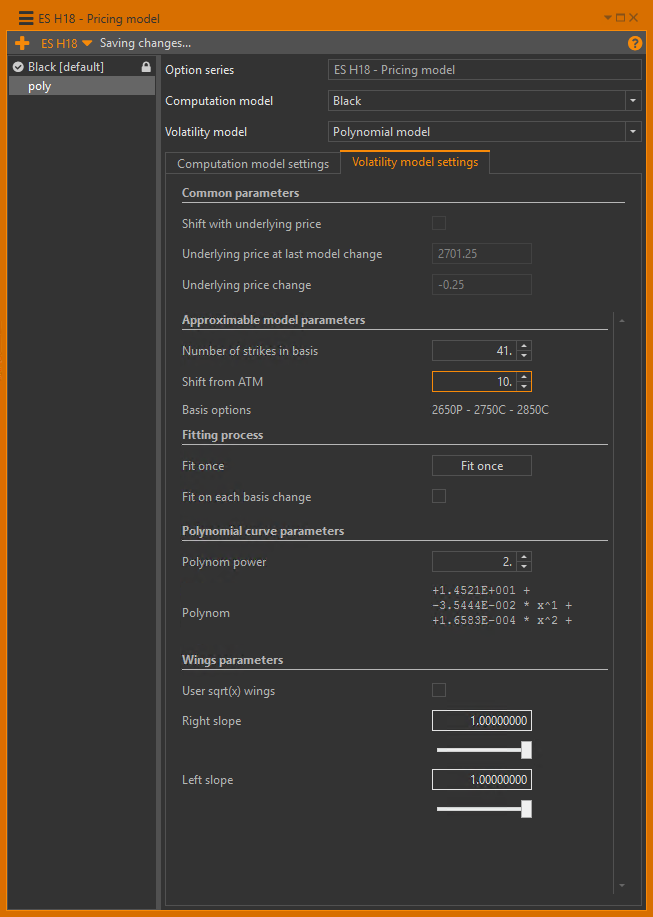This screenshot has width=653, height=917.
Task: Click Underlying price at last model change field
Action: [482, 254]
